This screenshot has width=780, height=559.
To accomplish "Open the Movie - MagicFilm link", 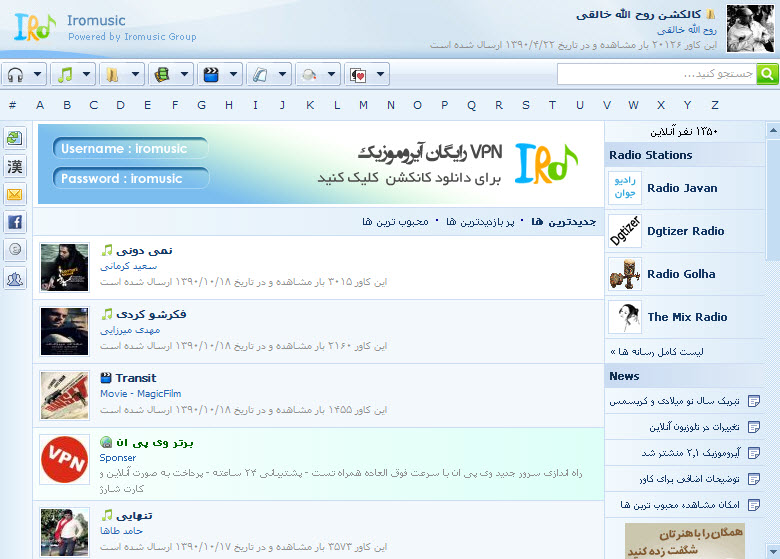I will pyautogui.click(x=140, y=393).
